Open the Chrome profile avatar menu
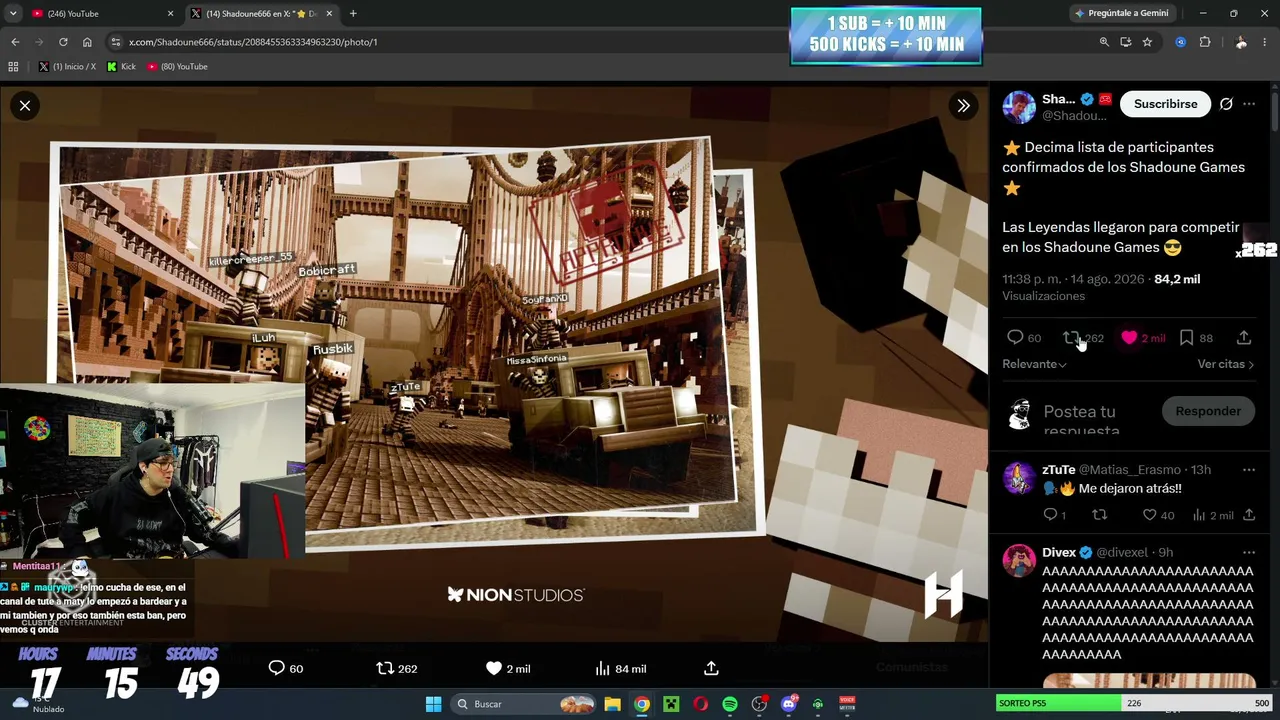The width and height of the screenshot is (1280, 720). coord(1241,42)
